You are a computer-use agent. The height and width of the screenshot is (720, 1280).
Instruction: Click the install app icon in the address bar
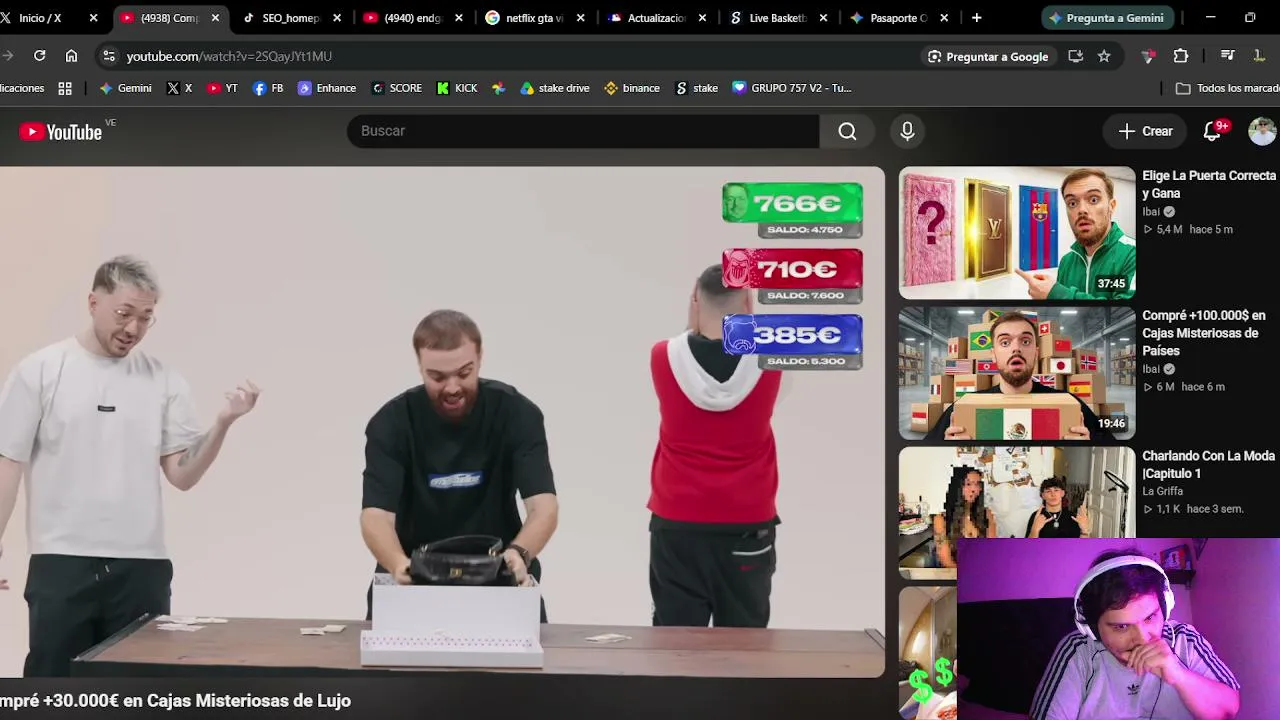(1076, 56)
